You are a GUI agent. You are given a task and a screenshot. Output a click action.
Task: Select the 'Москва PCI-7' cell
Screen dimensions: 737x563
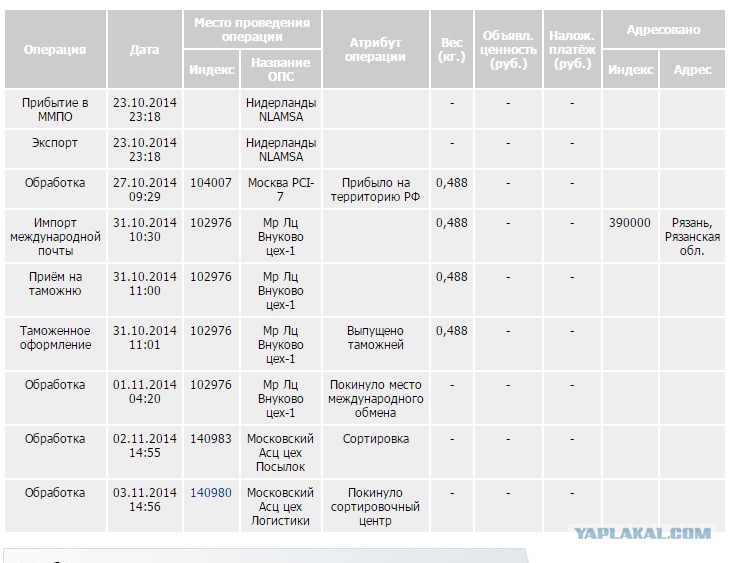pyautogui.click(x=281, y=189)
